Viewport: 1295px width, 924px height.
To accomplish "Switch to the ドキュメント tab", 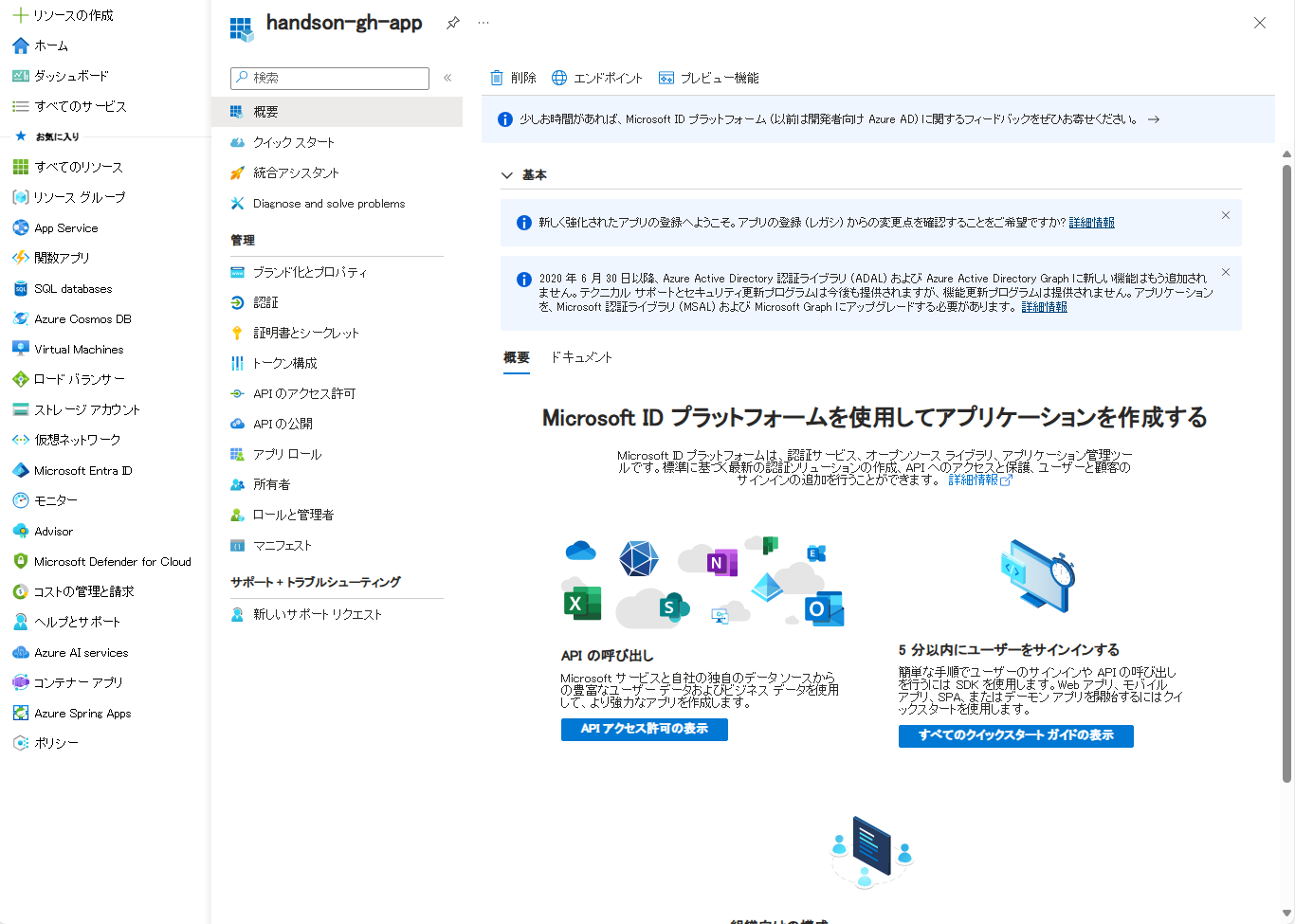I will pyautogui.click(x=582, y=357).
